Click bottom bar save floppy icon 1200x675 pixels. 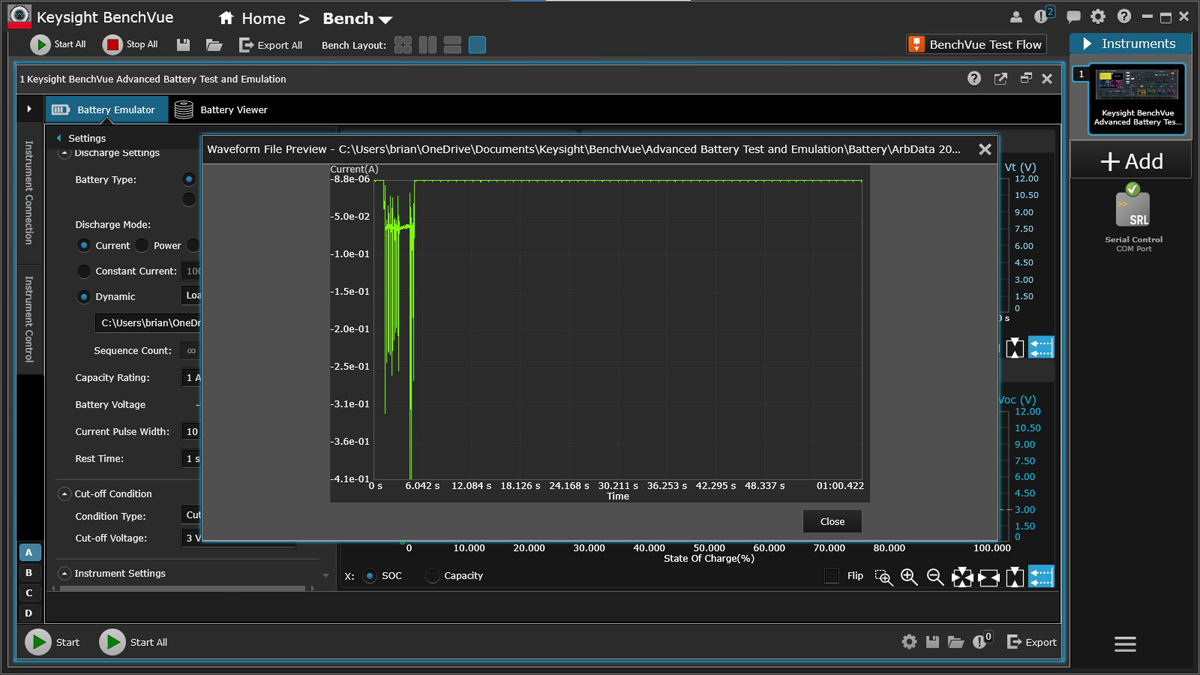933,642
